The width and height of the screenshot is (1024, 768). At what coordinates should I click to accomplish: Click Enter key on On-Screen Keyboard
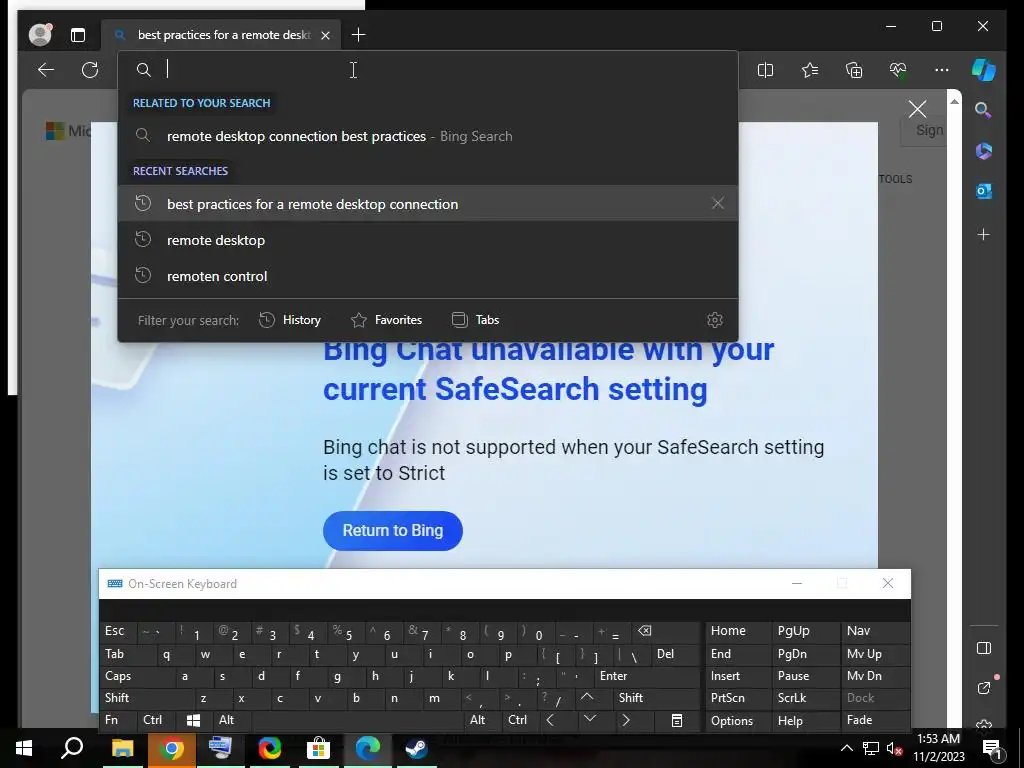click(647, 677)
